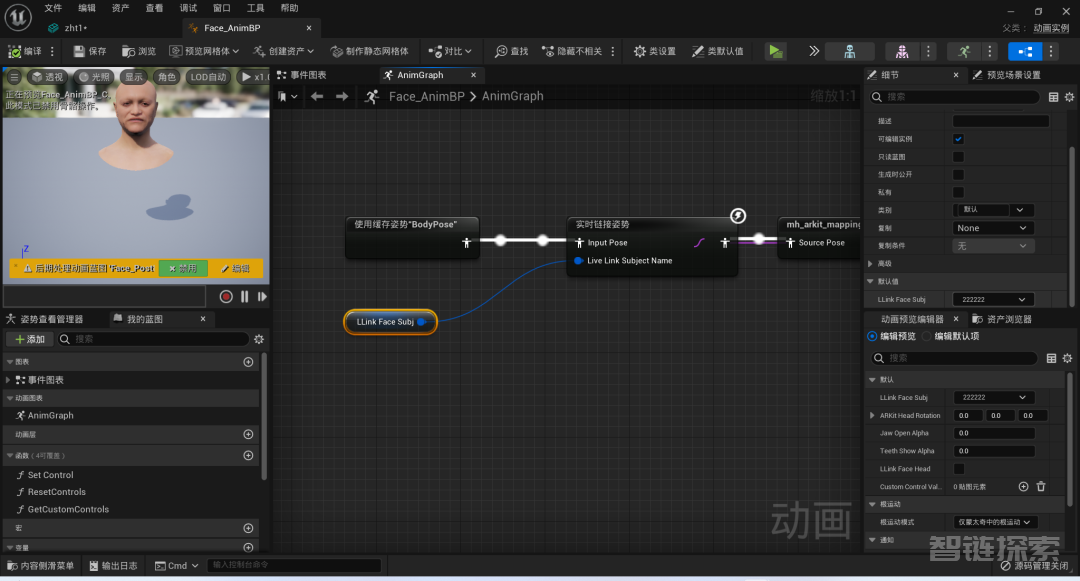
Task: Click the green 禁用 button in viewport warning
Action: point(183,268)
